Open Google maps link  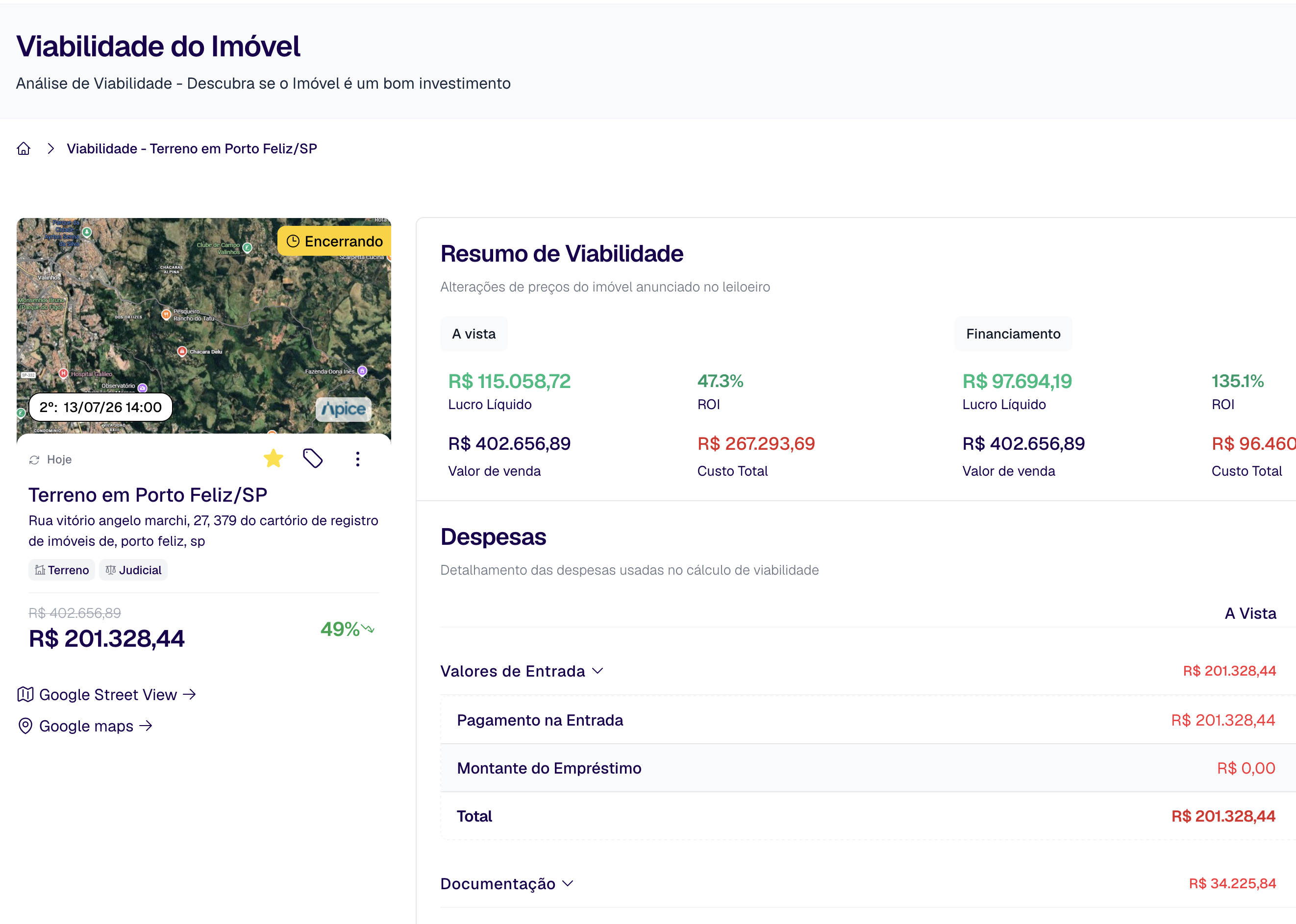tap(86, 726)
